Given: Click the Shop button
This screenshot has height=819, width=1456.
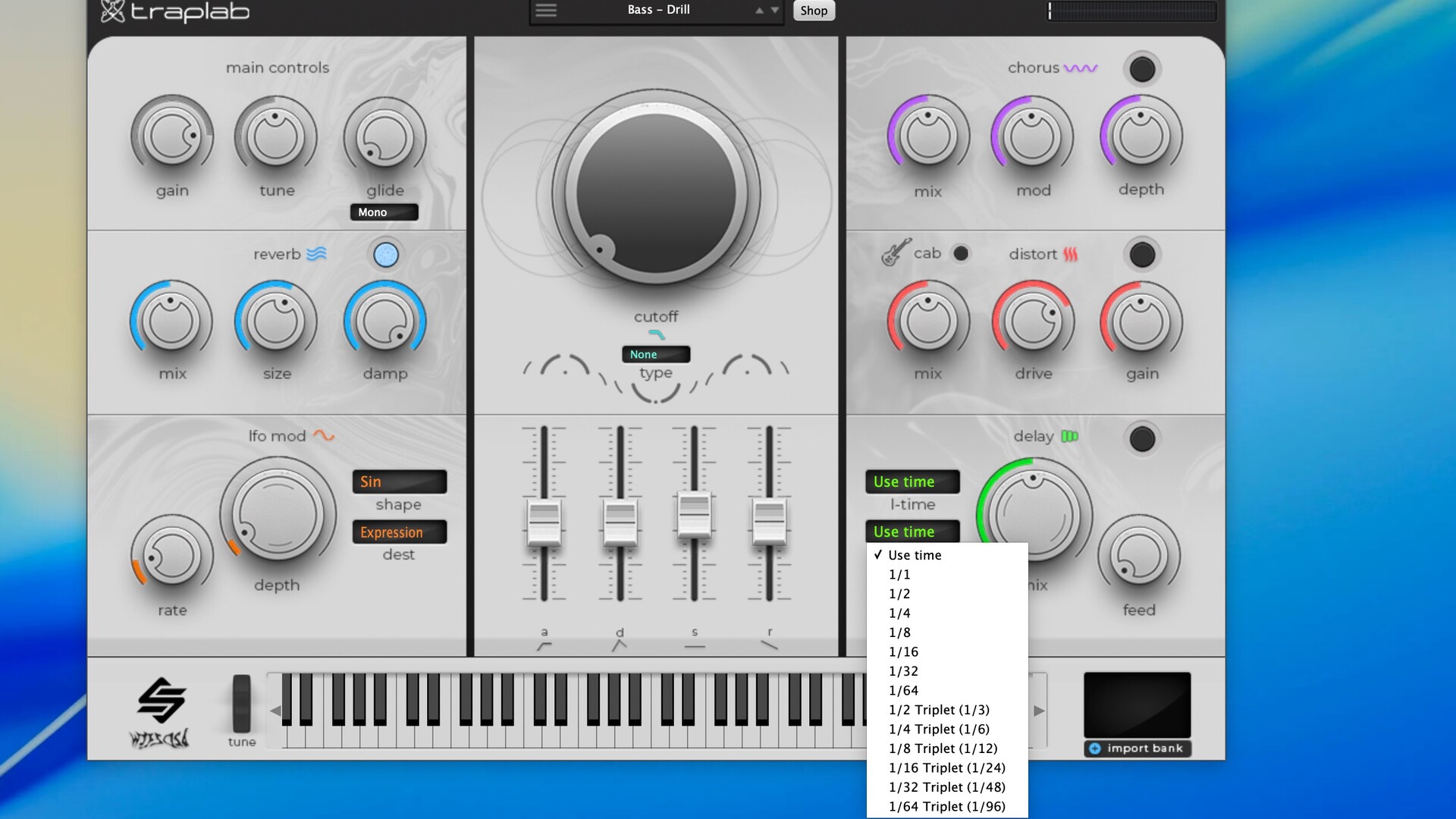Looking at the screenshot, I should 814,11.
